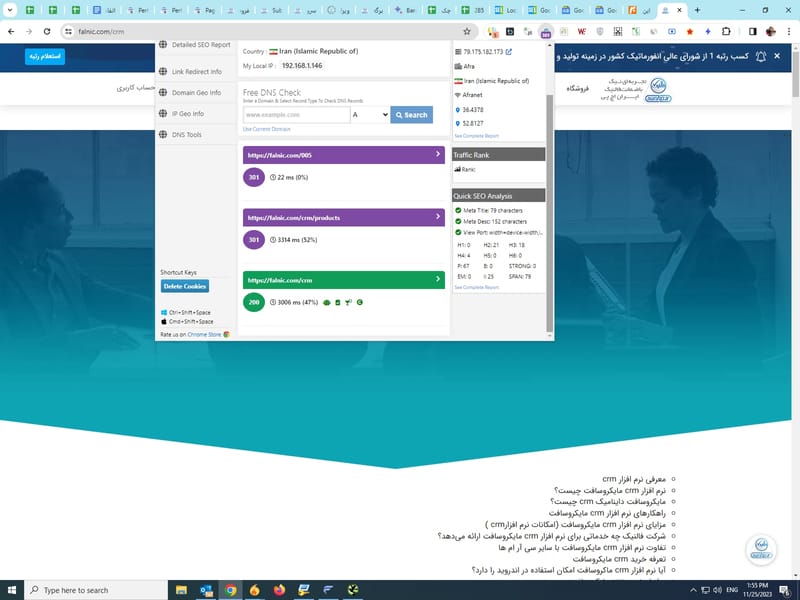Open تعرفه خرید crm مایکروسافت contents link
Screen dimensions: 800x600
[x=619, y=559]
